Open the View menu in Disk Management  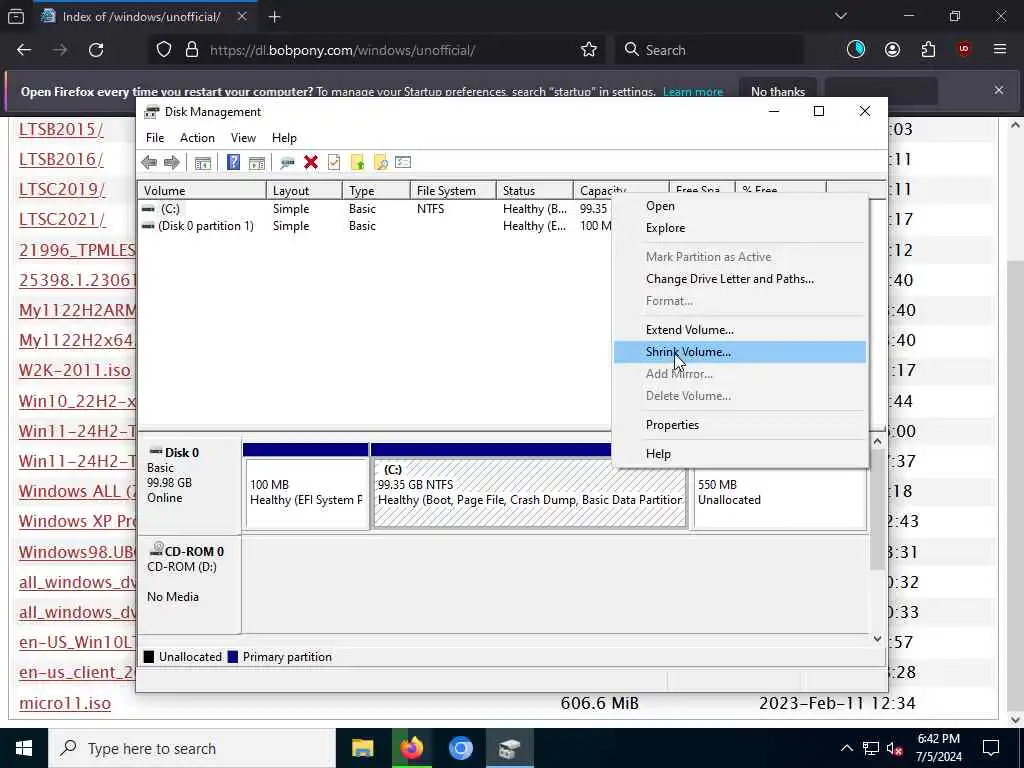[243, 138]
